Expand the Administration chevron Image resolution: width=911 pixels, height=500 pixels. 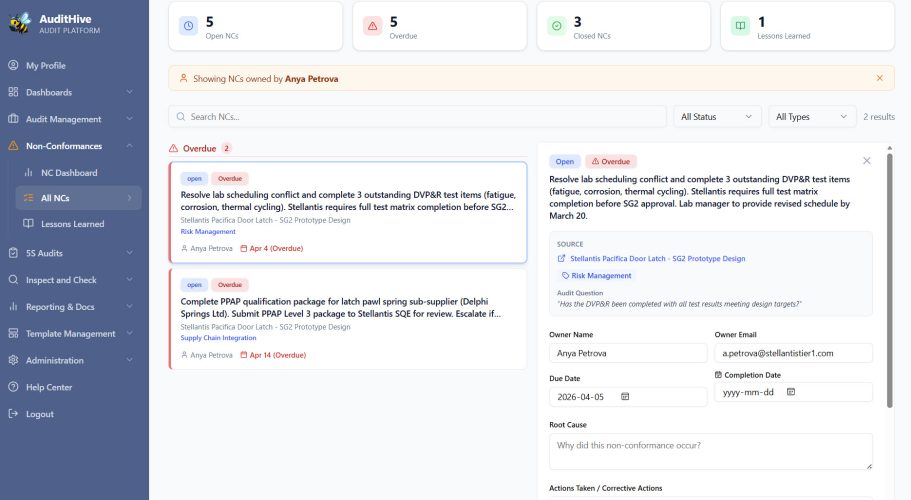130,360
